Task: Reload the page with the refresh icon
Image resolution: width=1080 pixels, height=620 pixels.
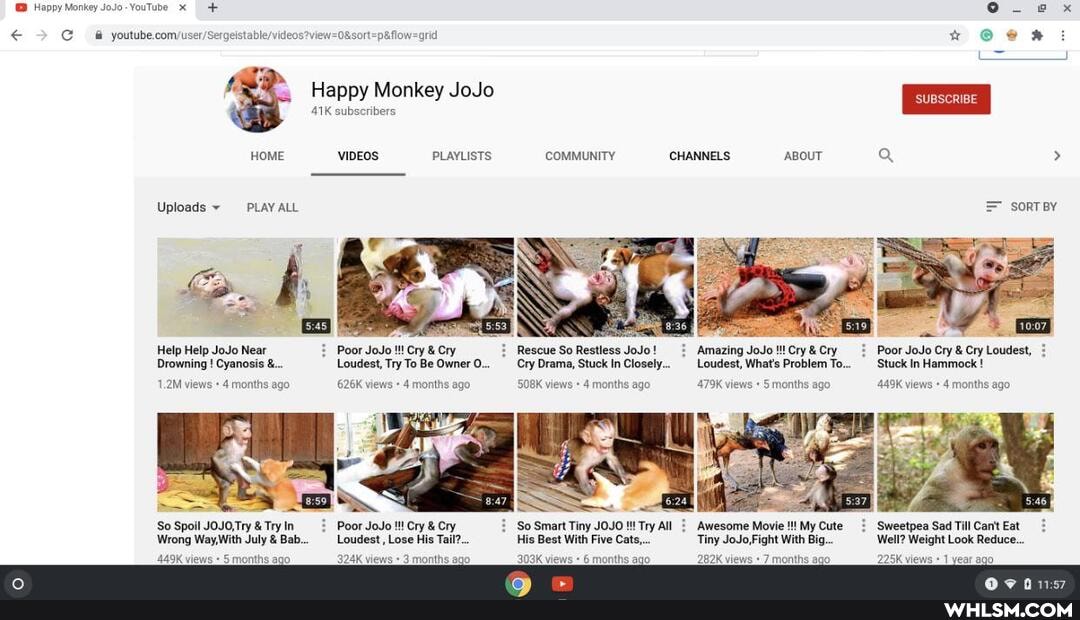Action: [67, 35]
